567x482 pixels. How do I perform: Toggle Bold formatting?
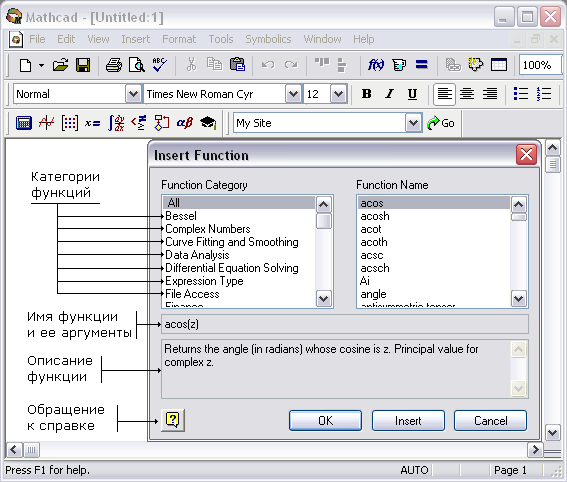[366, 94]
